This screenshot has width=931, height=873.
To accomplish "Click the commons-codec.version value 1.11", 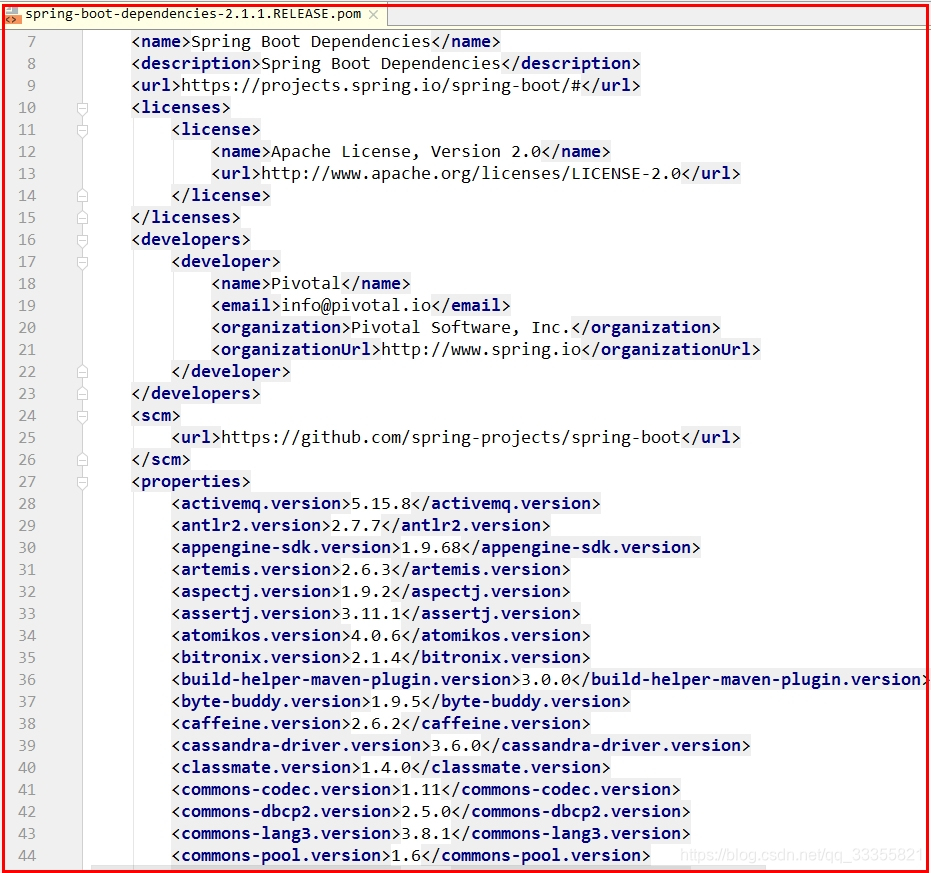I will (420, 789).
